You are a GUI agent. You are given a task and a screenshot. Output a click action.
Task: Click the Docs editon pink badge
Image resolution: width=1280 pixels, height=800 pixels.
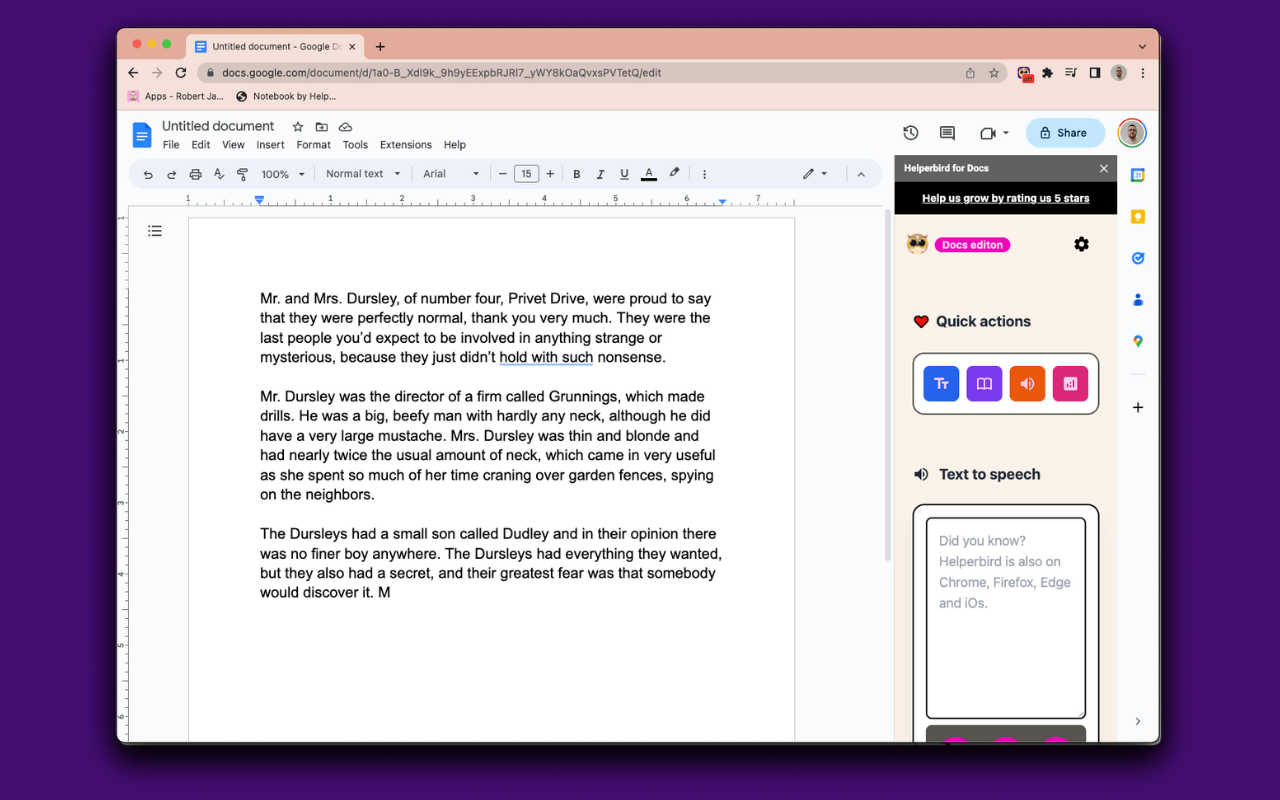[972, 245]
